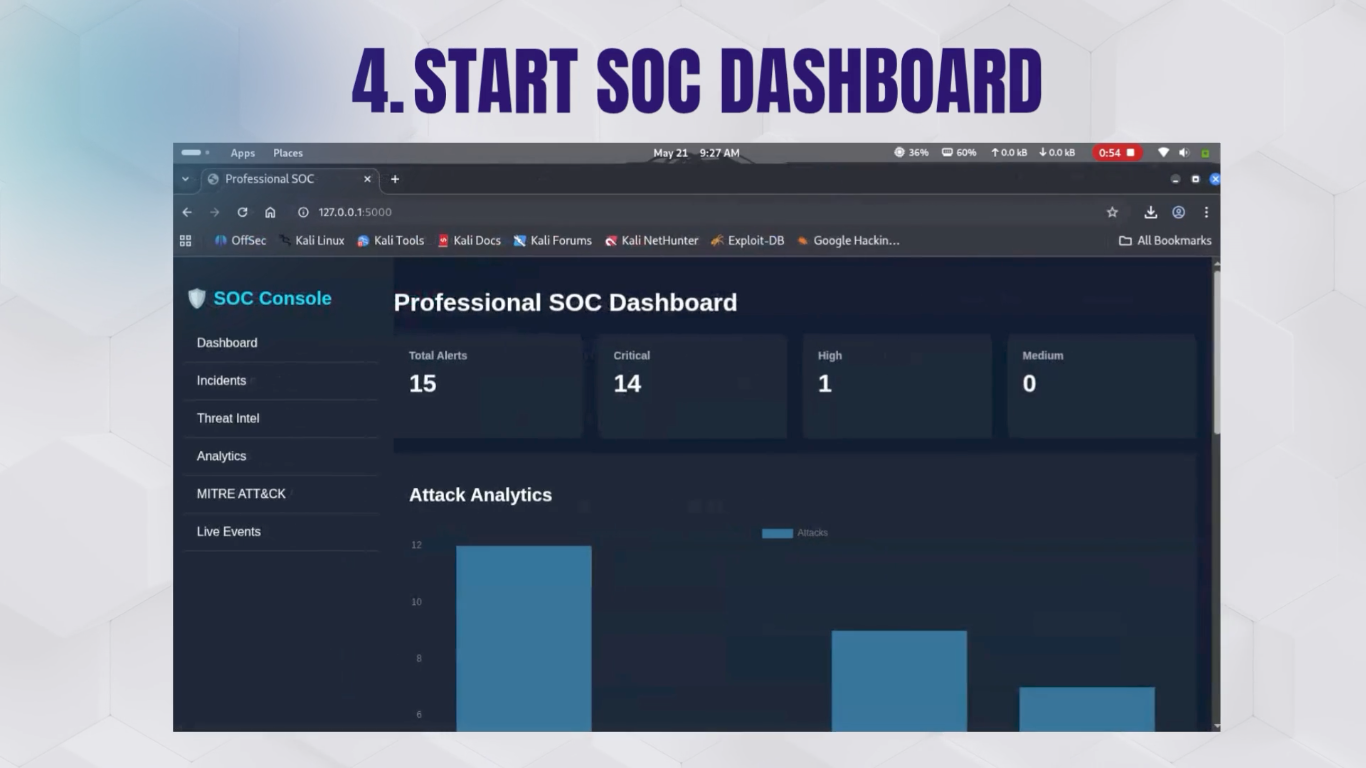Reload the page with the refresh icon
The image size is (1366, 768).
click(x=242, y=212)
